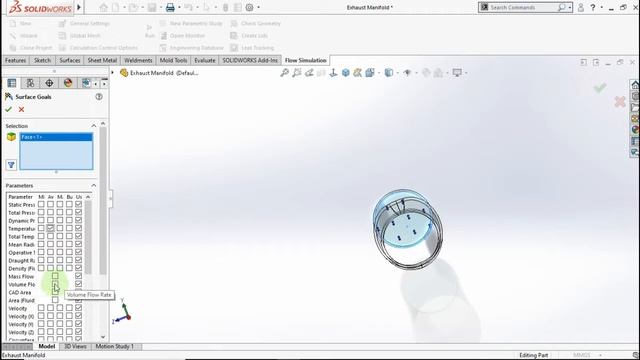Viewport: 640px width, 360px height.
Task: Click the confirmation corner red X
Action: pyautogui.click(x=620, y=101)
